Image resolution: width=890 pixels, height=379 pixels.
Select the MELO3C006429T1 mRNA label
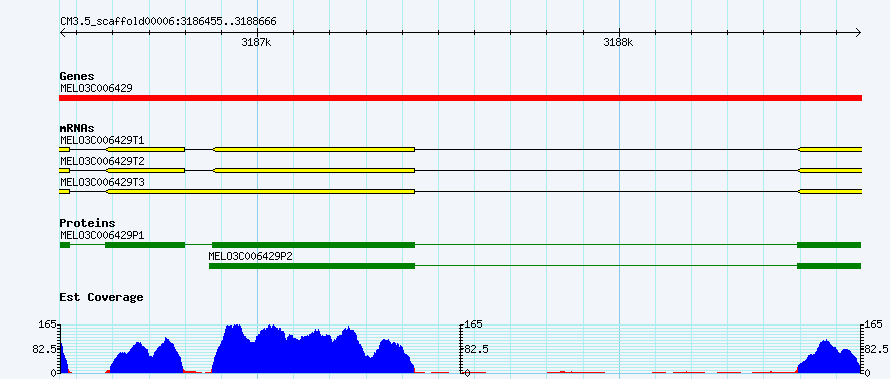tap(102, 140)
